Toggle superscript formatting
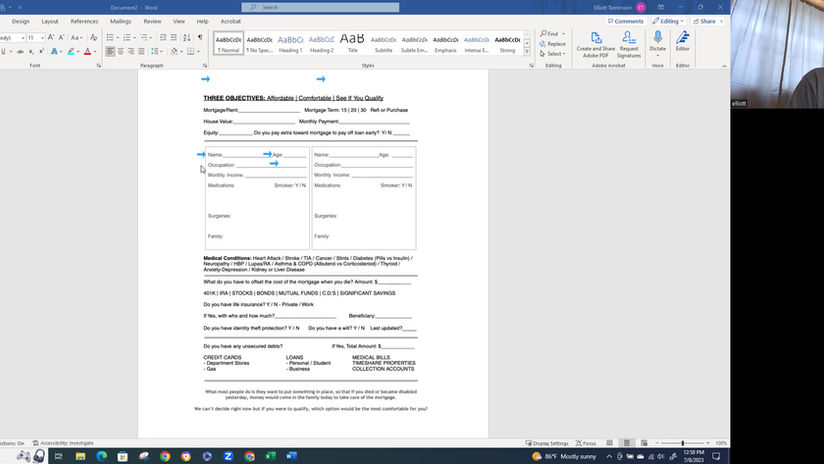Viewport: 824px width, 464px height. [x=41, y=51]
